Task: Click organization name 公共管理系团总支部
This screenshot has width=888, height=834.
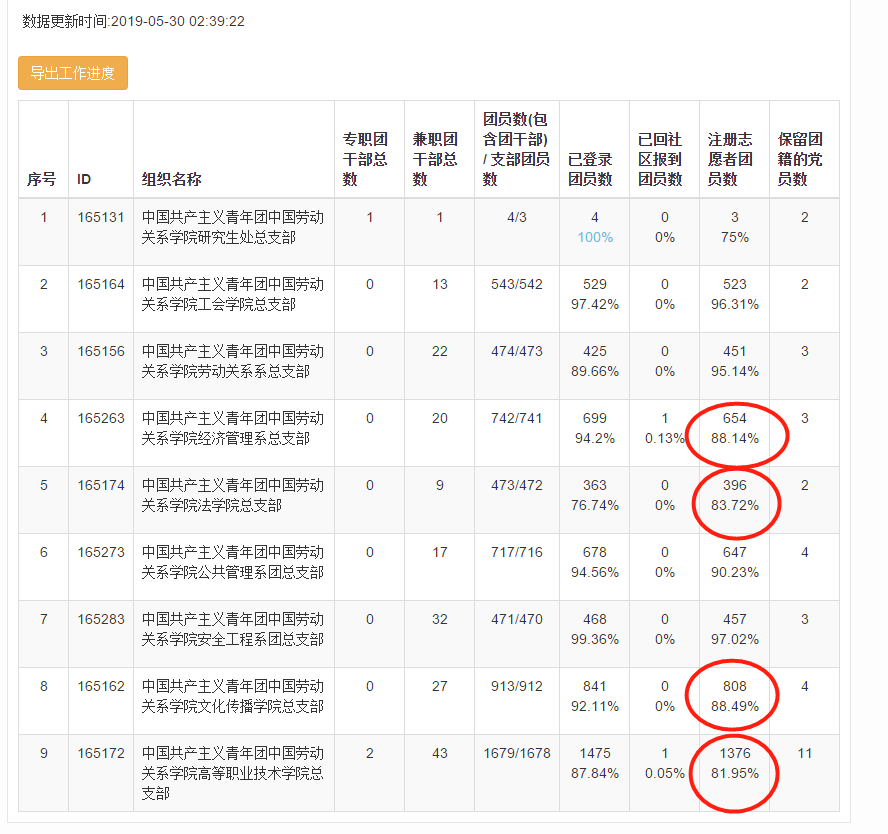Action: pos(232,562)
